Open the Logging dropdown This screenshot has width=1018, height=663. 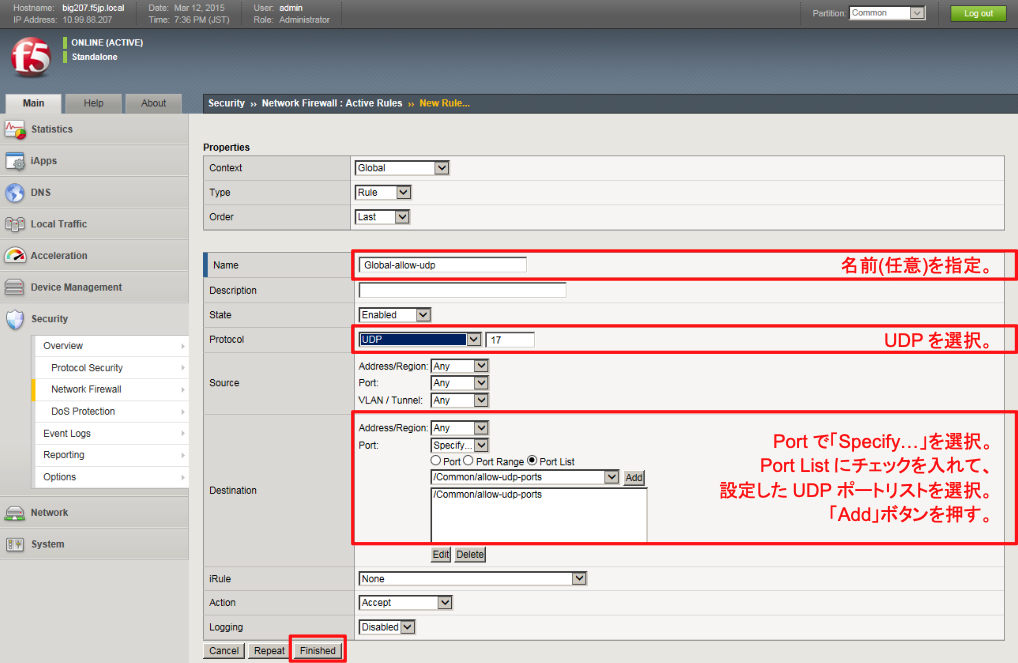pyautogui.click(x=387, y=627)
